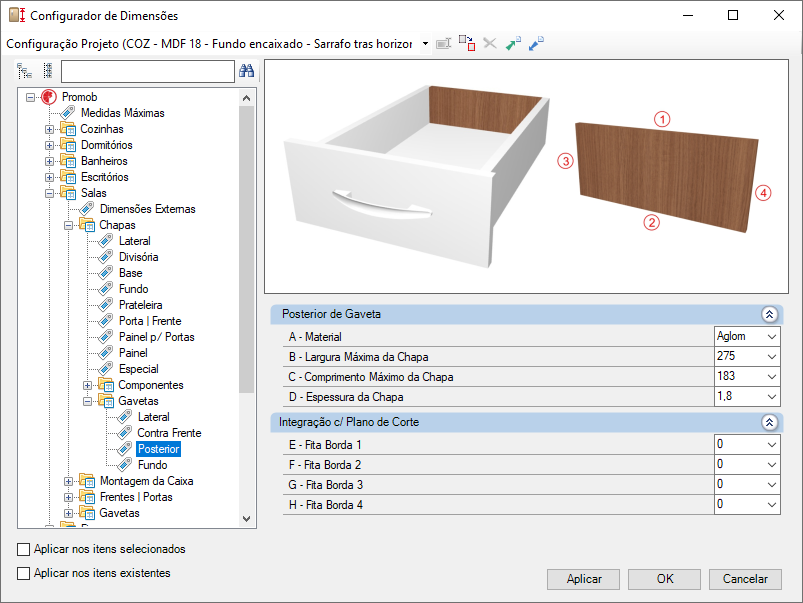Click the Promob root globe icon
Viewport: 803px width, 603px height.
[49, 97]
